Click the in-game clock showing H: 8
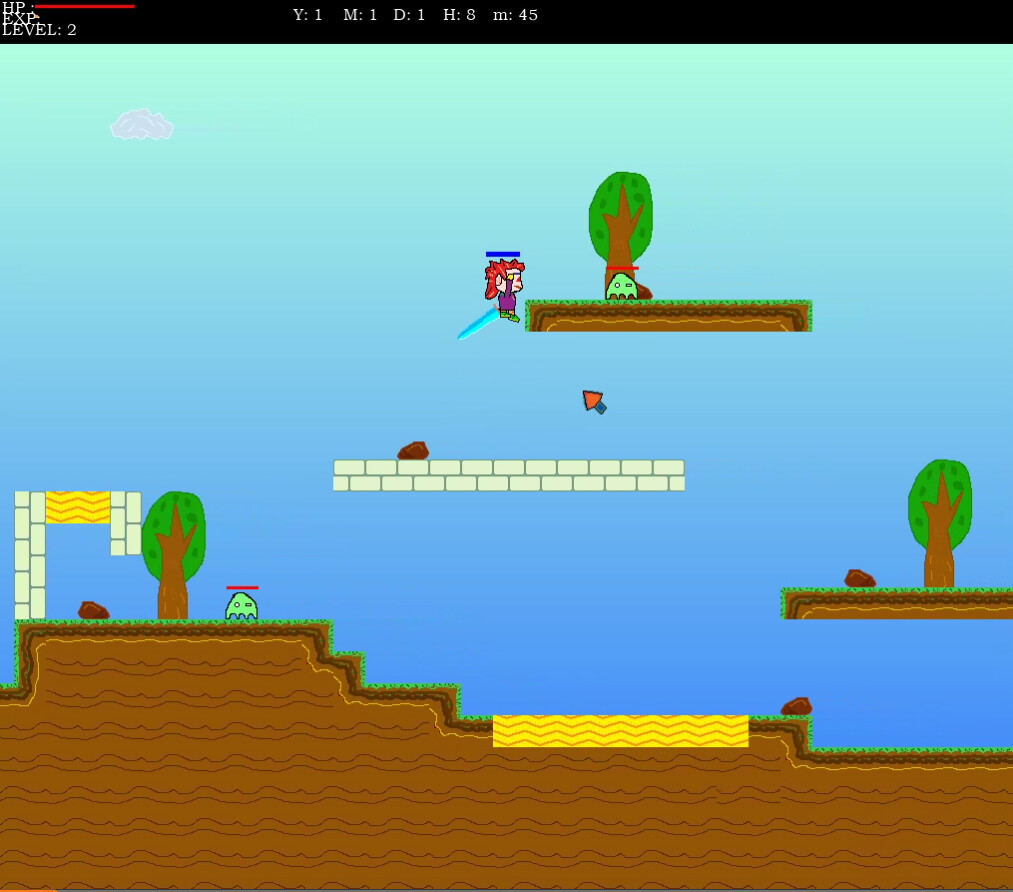1013x892 pixels. tap(461, 14)
